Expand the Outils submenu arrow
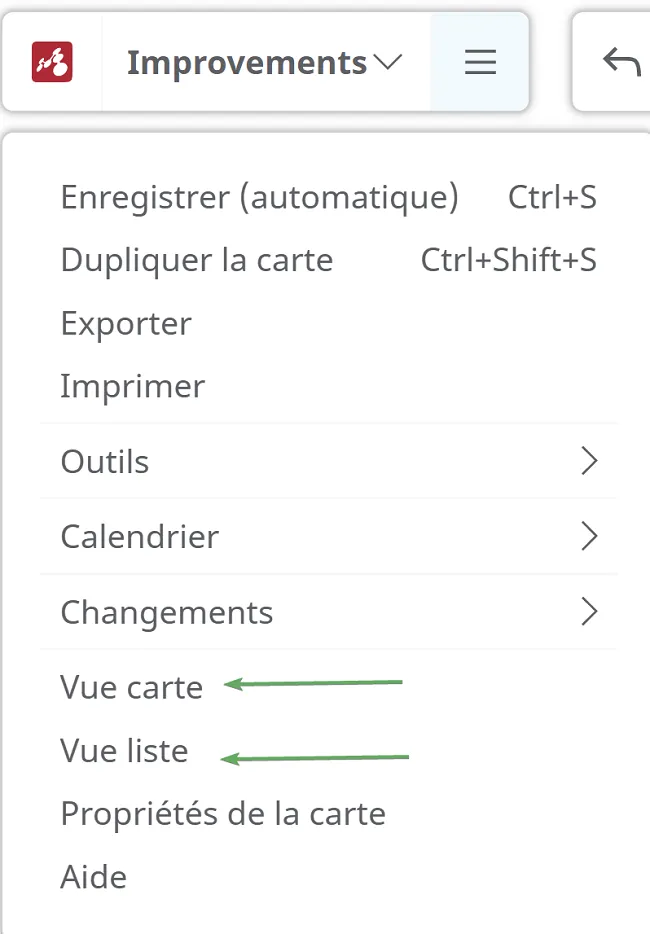The image size is (650, 934). point(589,461)
